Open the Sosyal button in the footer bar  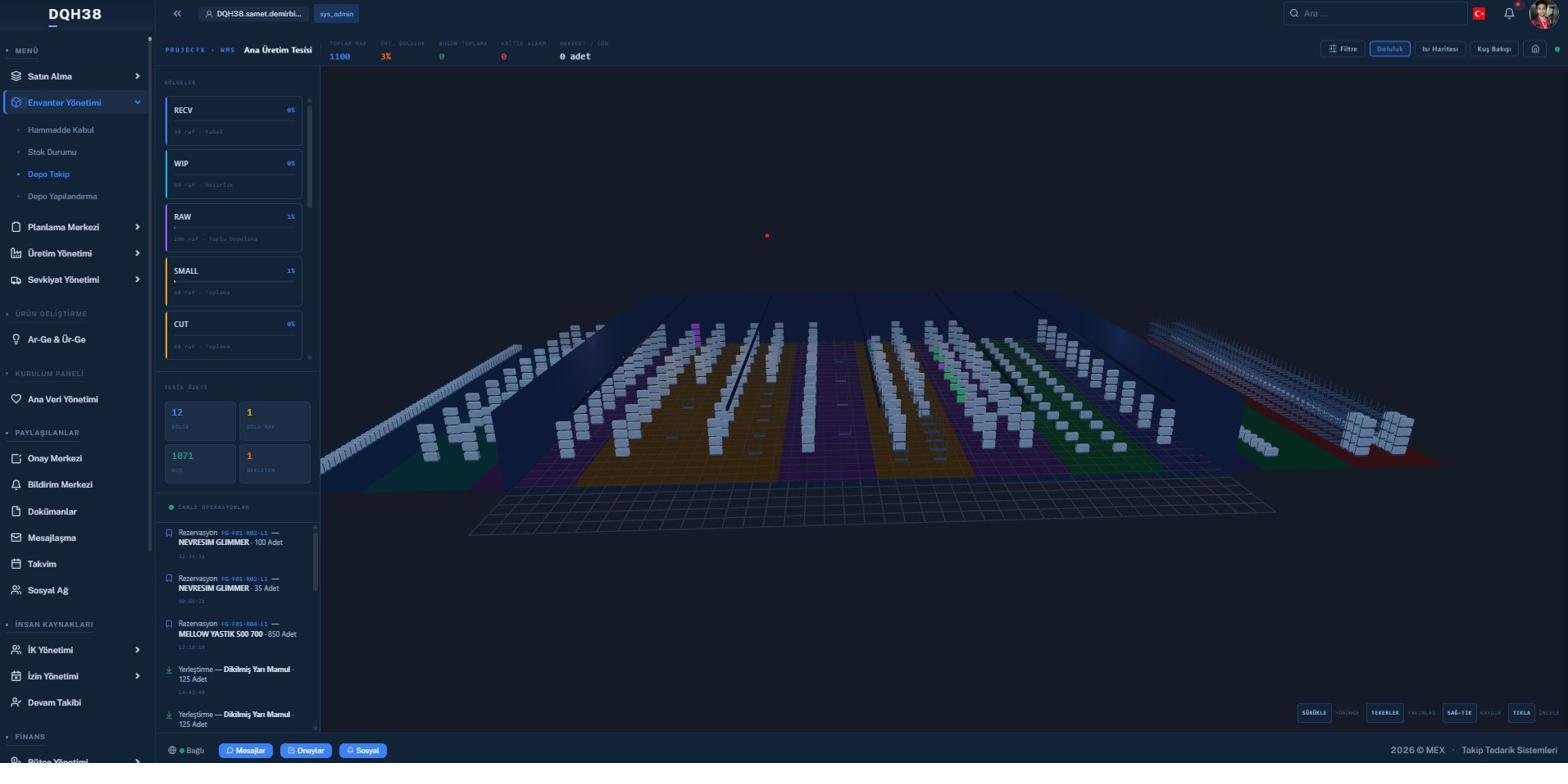[363, 750]
